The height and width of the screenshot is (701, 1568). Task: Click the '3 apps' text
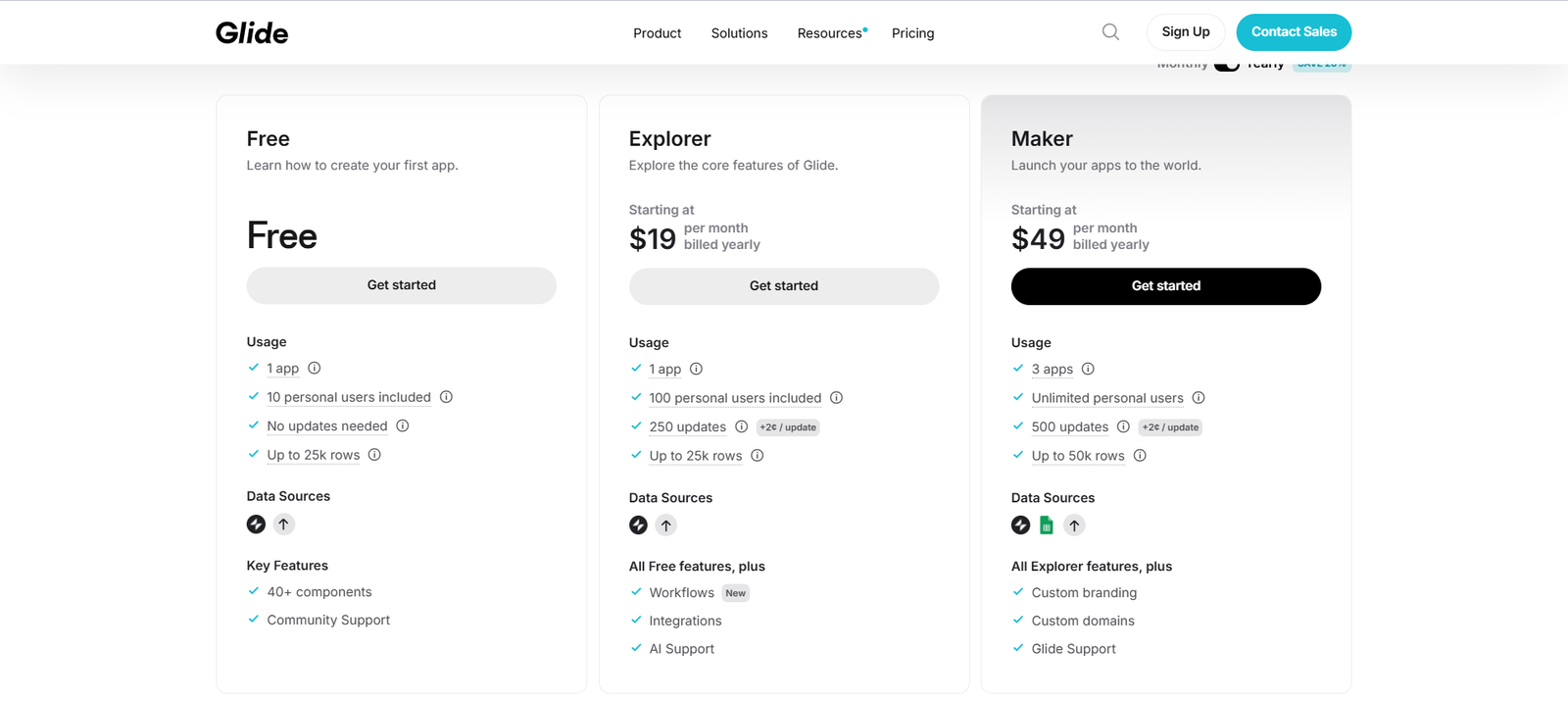pyautogui.click(x=1053, y=370)
